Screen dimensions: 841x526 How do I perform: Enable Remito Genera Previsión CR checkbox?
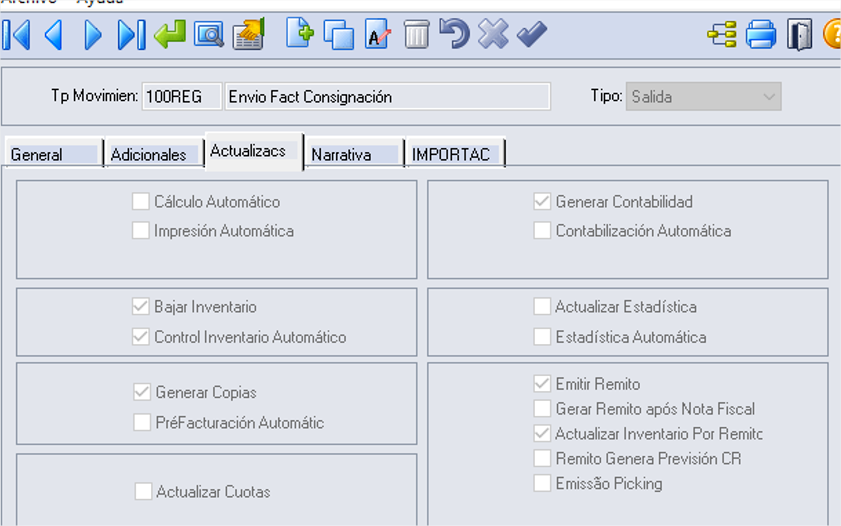click(x=542, y=458)
